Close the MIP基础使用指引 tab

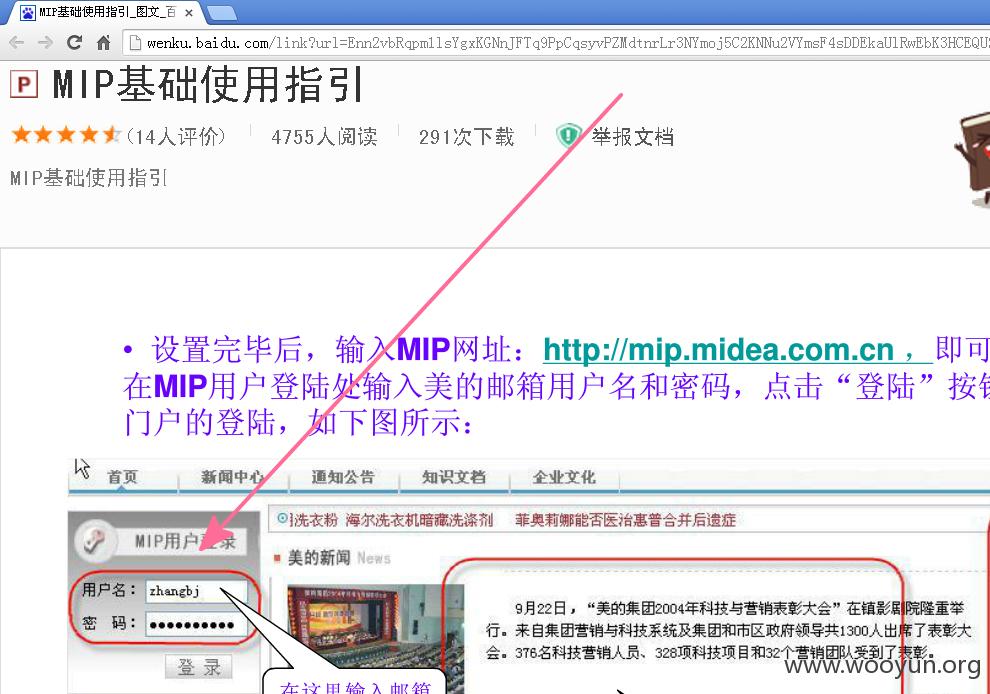(188, 13)
